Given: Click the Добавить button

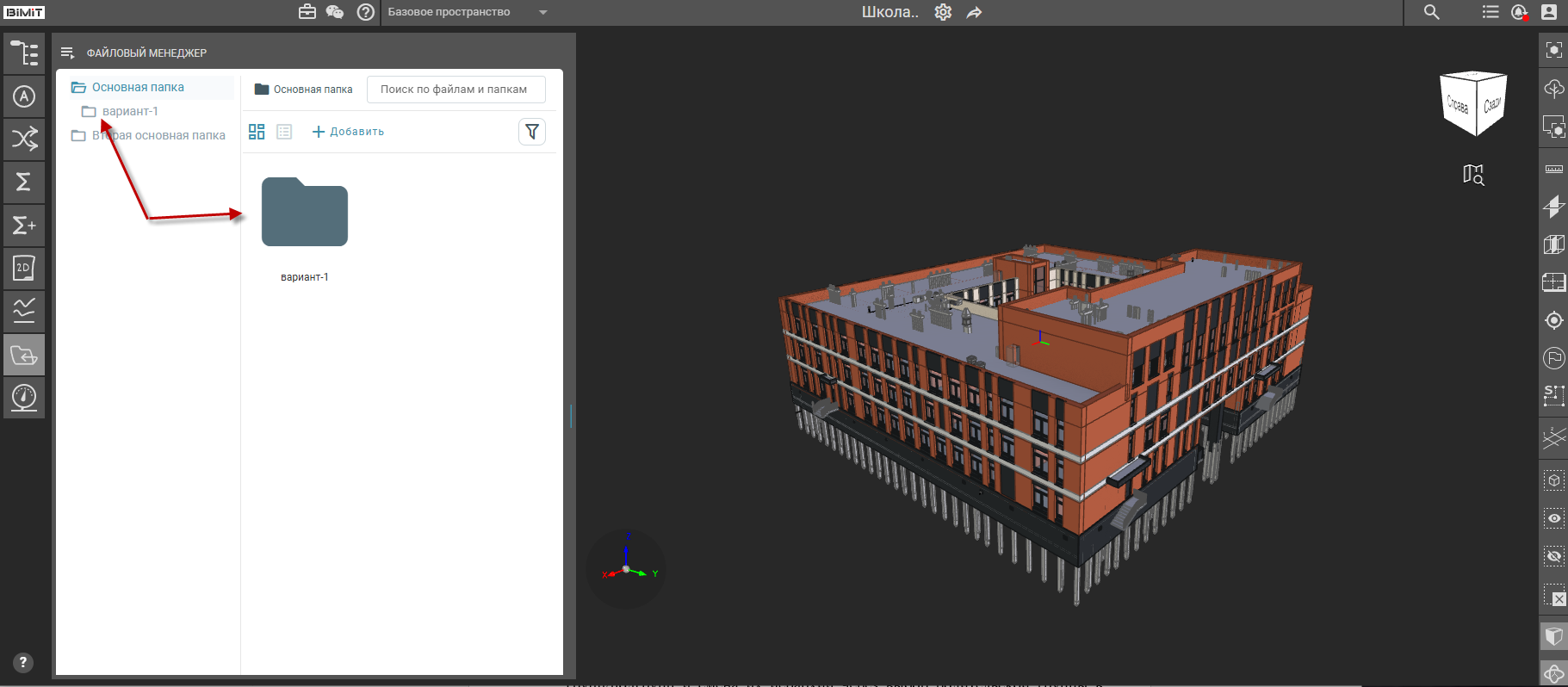Looking at the screenshot, I should click(348, 132).
